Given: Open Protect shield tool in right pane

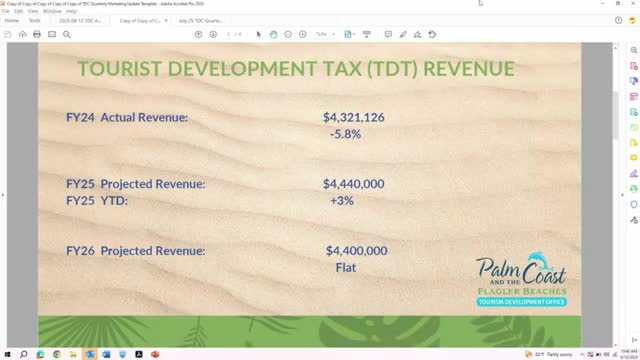Looking at the screenshot, I should pos(634,204).
